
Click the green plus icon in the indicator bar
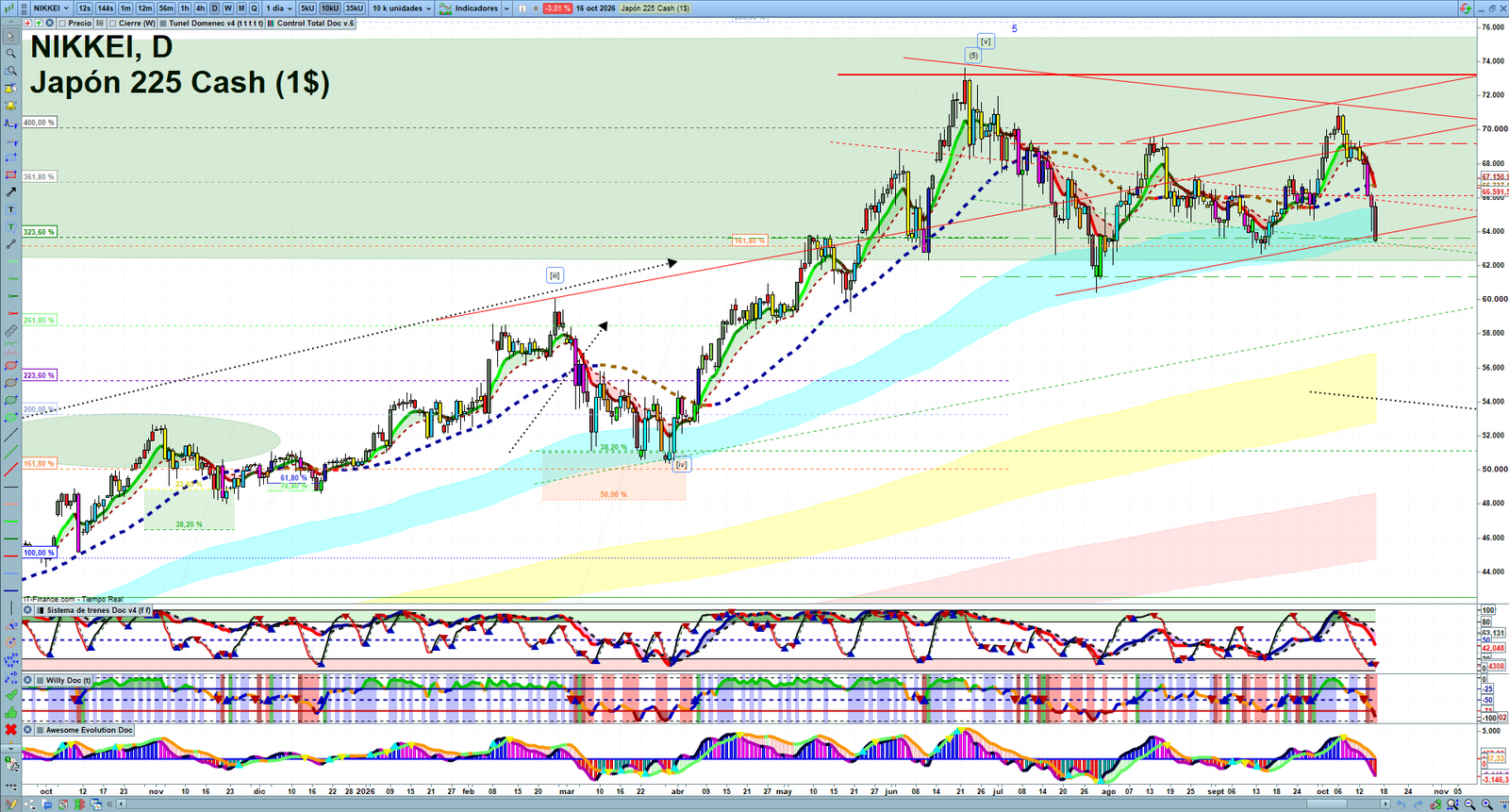coord(39,23)
